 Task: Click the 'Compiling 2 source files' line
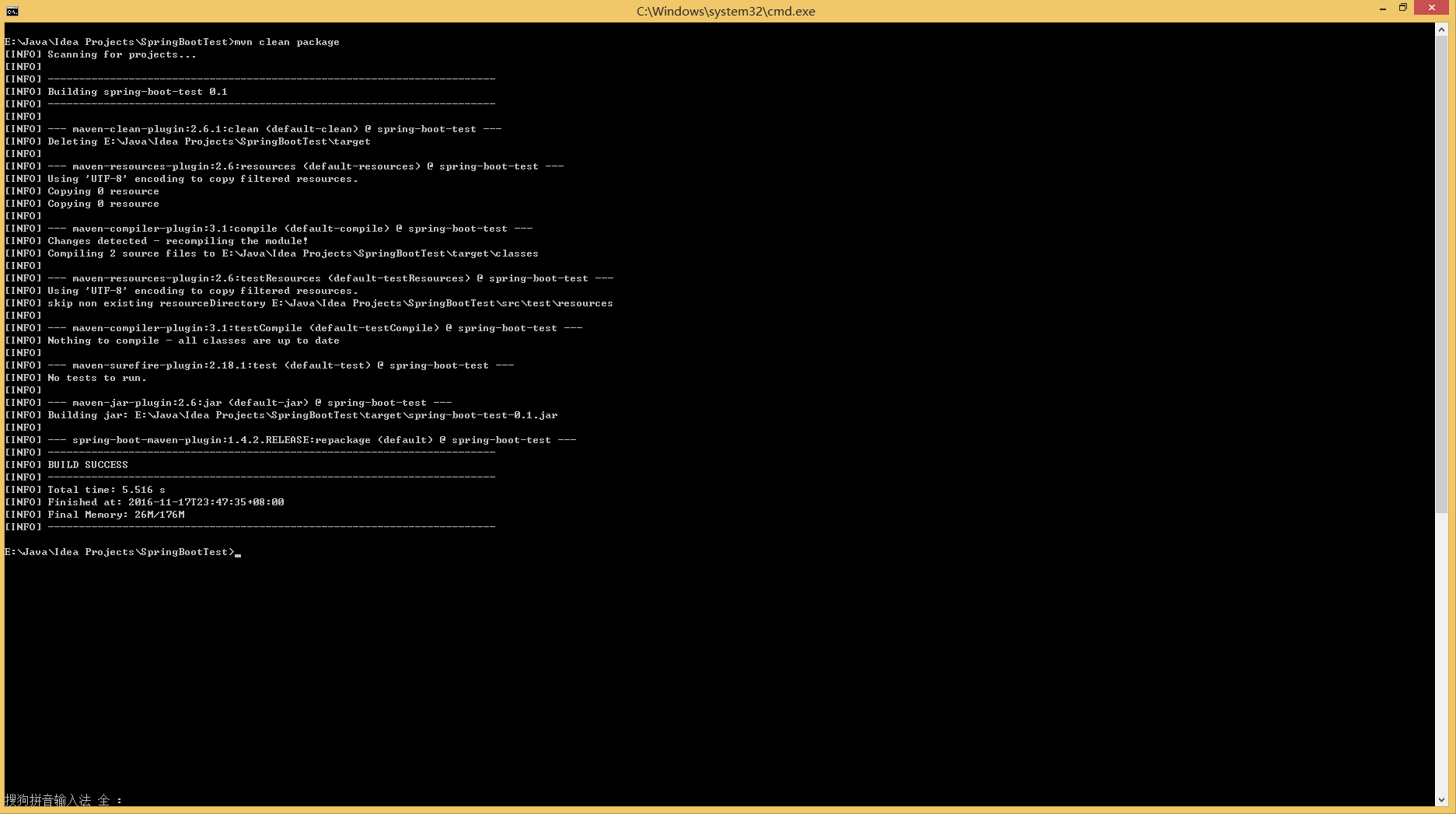271,253
